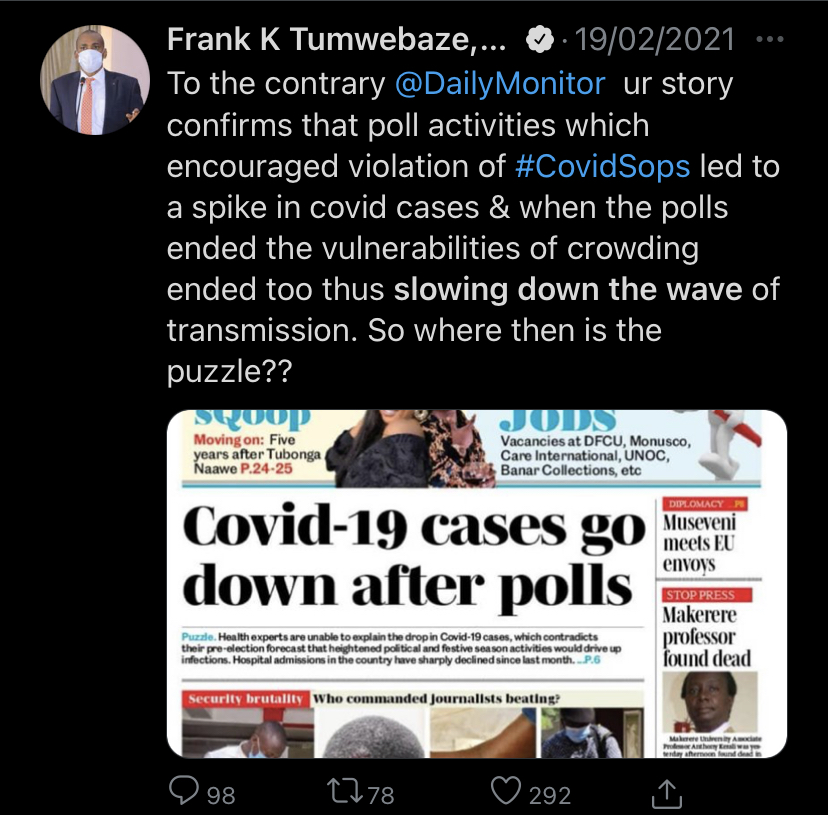Image resolution: width=828 pixels, height=815 pixels.
Task: Click the verified badge beside the name
Action: pyautogui.click(x=539, y=40)
